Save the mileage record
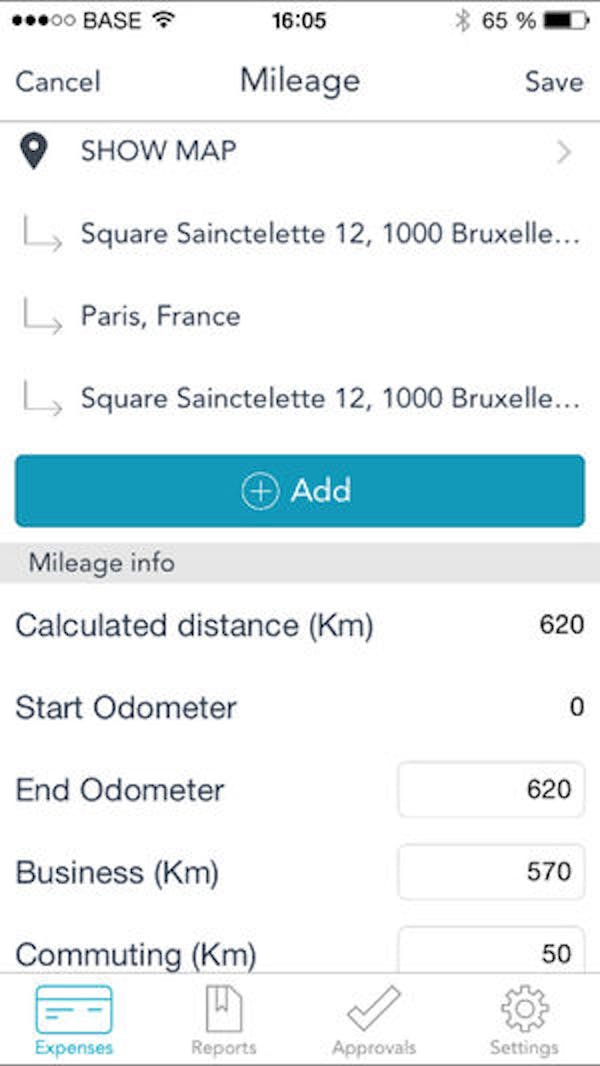 pos(554,82)
